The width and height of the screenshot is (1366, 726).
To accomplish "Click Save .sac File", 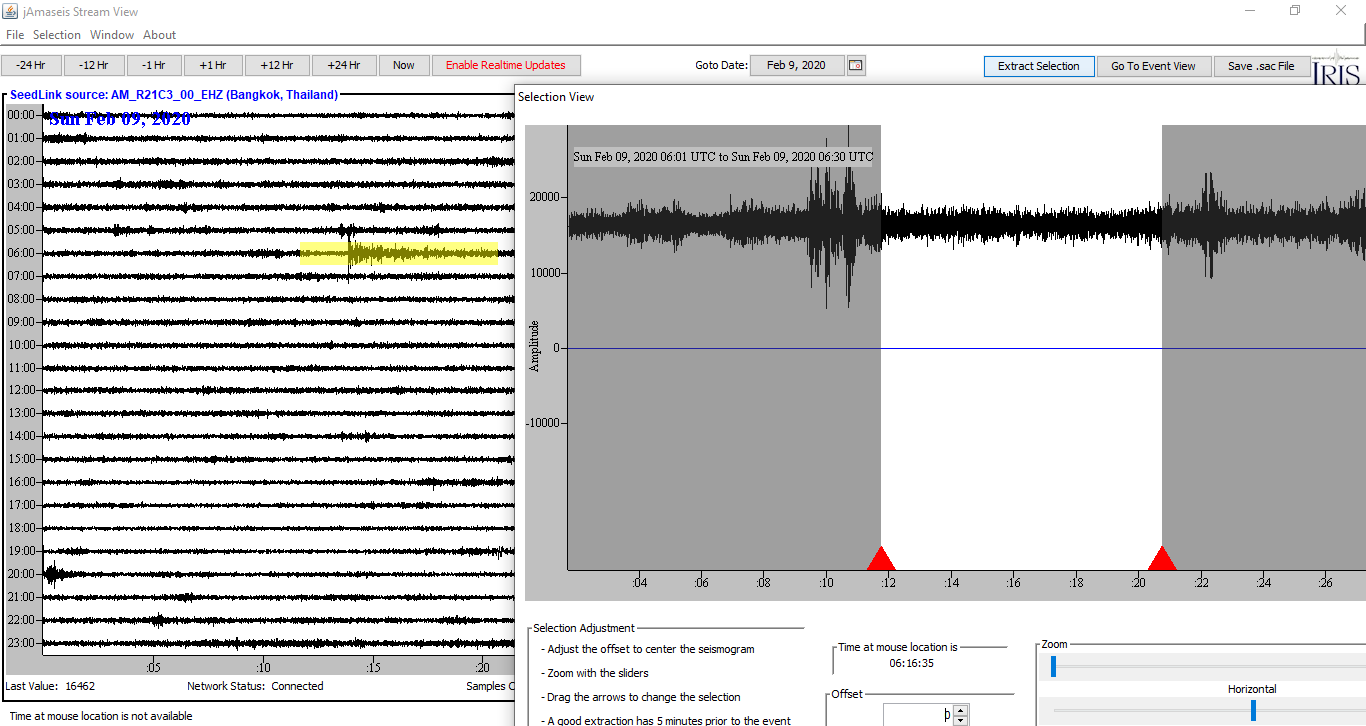I will pos(1261,66).
